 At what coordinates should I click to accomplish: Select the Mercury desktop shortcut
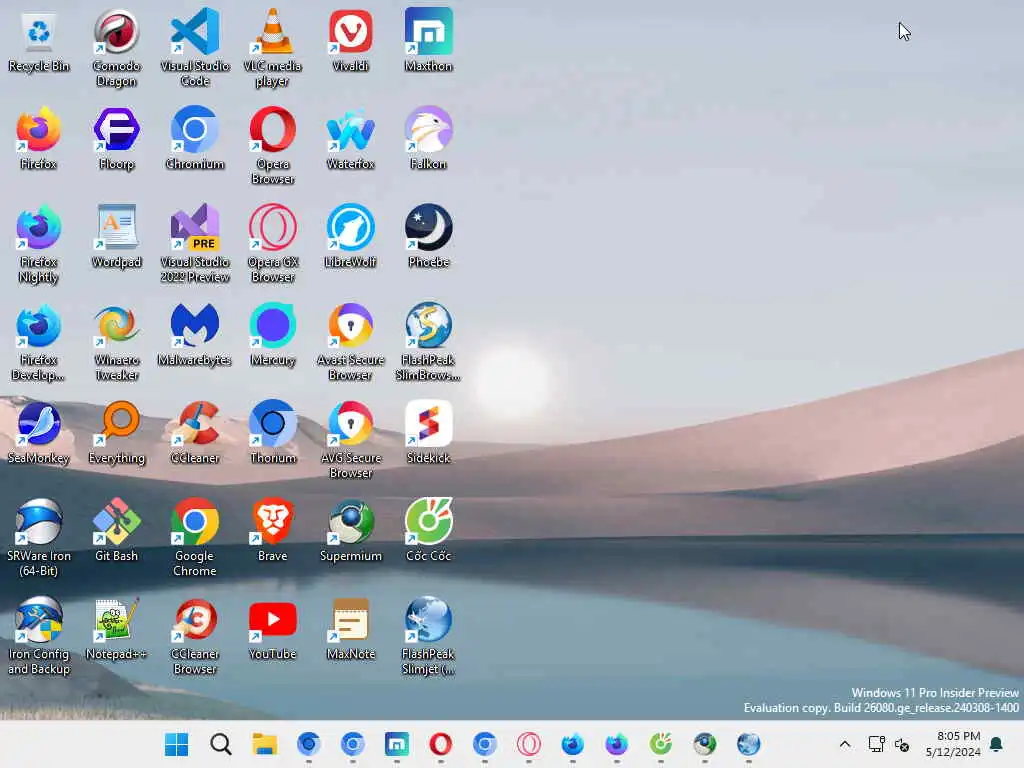pyautogui.click(x=272, y=335)
